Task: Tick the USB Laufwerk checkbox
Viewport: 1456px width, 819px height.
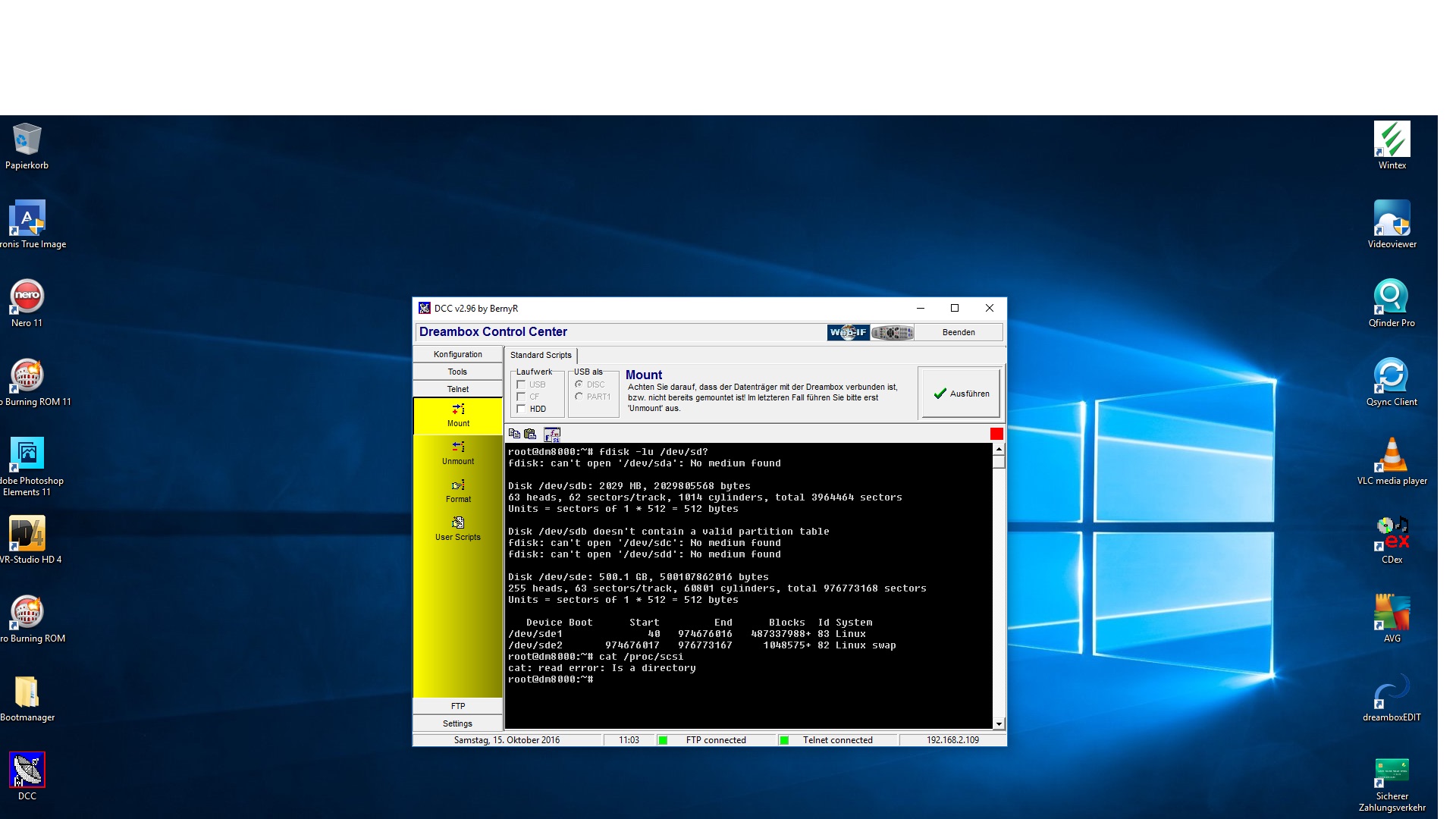Action: click(521, 384)
